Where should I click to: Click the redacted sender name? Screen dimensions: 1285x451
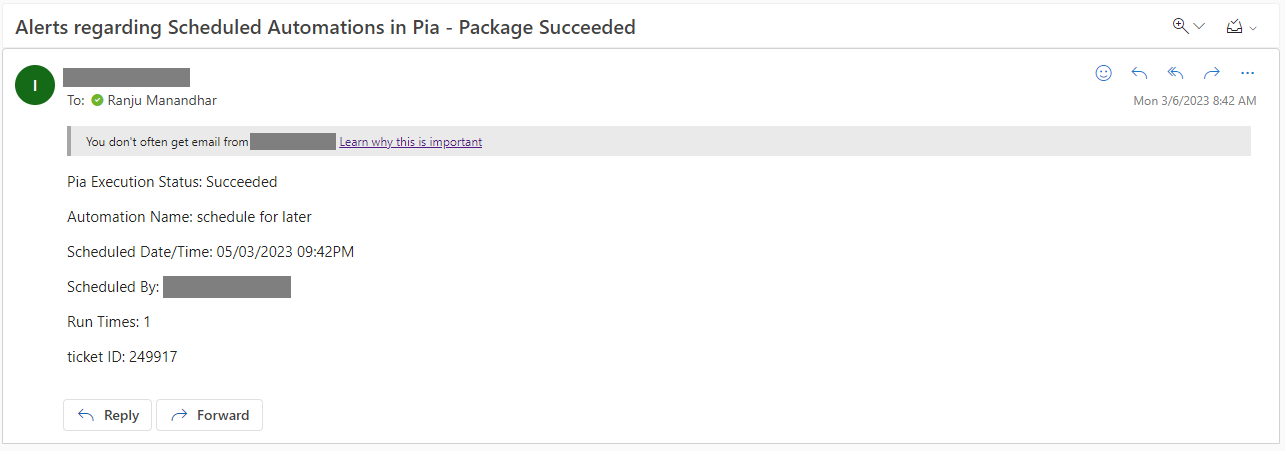click(x=126, y=77)
